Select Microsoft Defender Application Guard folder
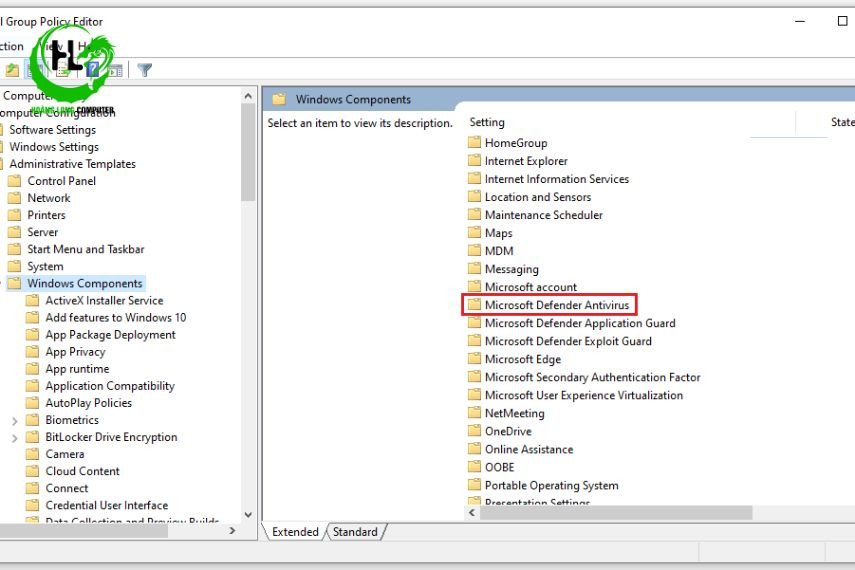This screenshot has height=570, width=855. pyautogui.click(x=572, y=323)
